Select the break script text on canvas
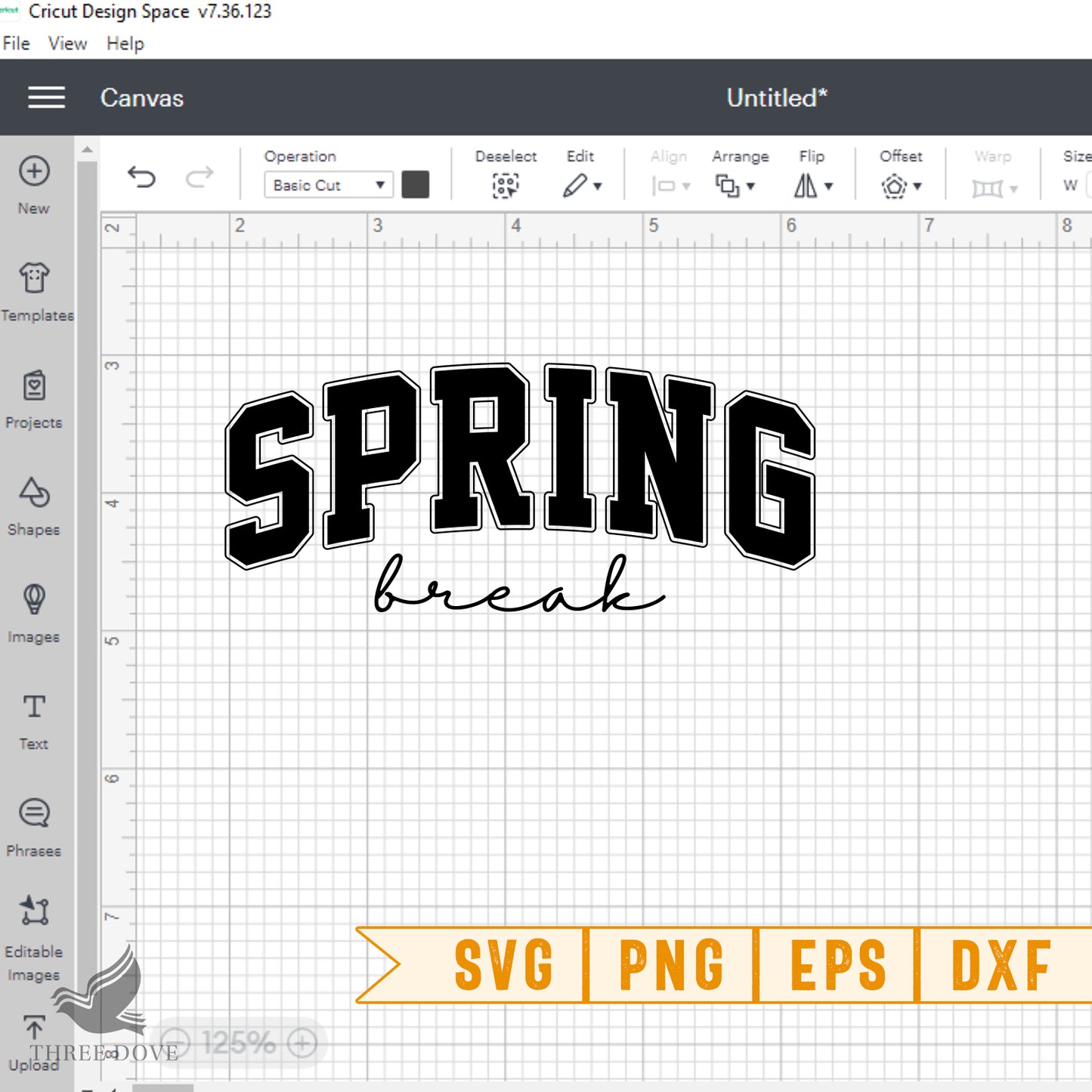The height and width of the screenshot is (1092, 1092). pos(520,583)
